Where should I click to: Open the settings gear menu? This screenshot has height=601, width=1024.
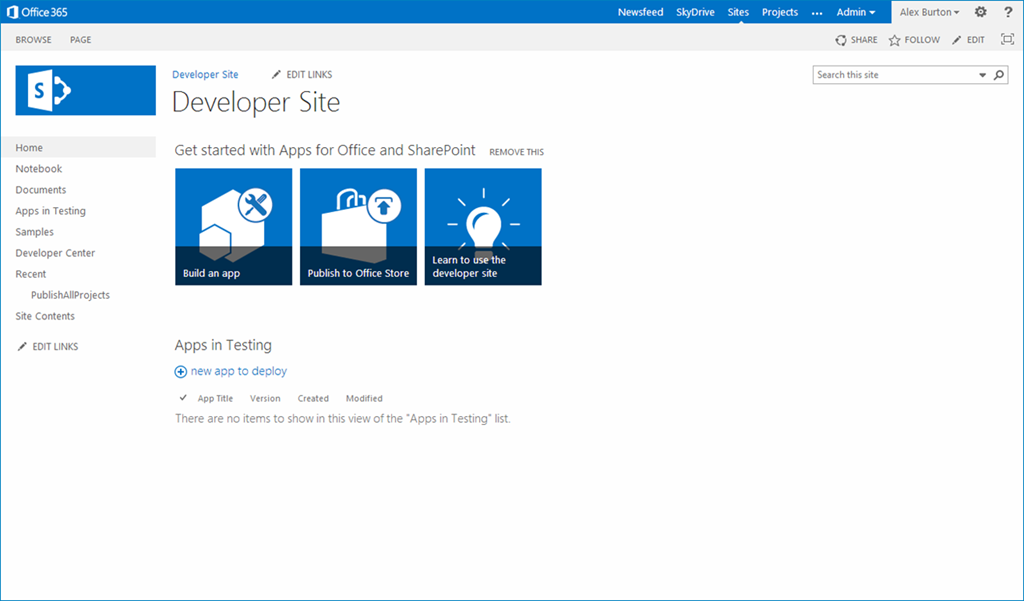click(x=980, y=12)
